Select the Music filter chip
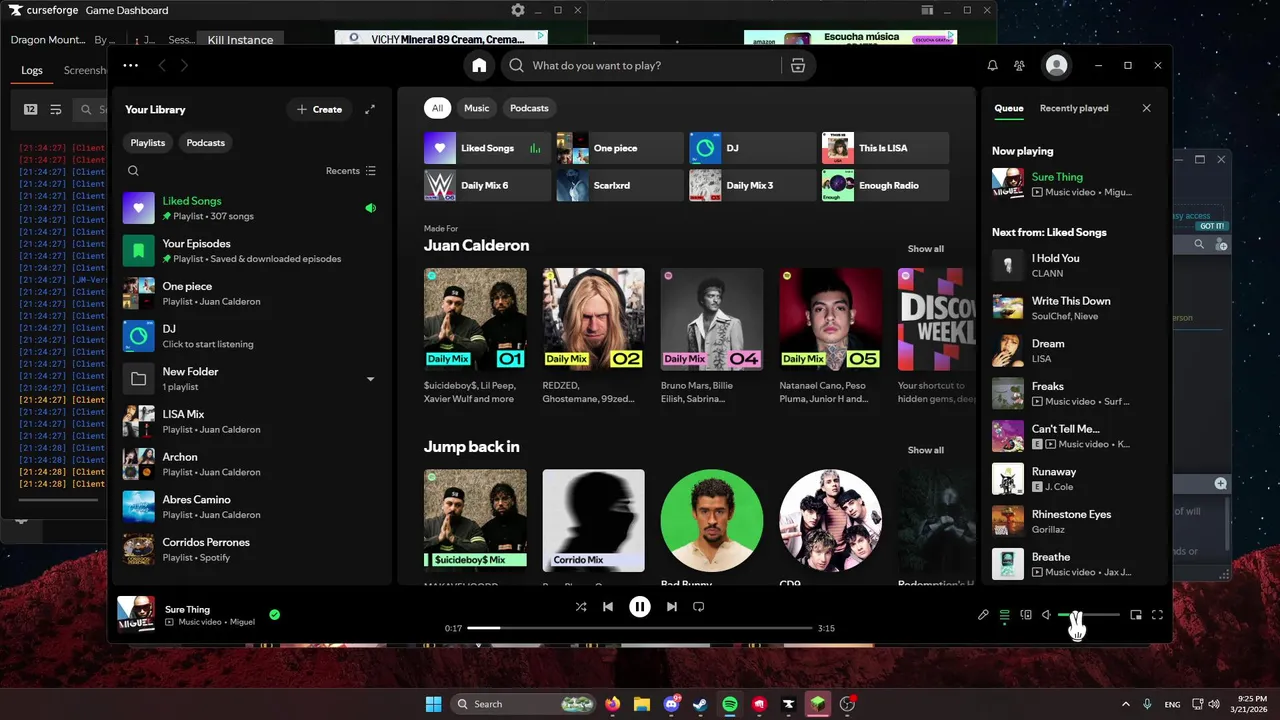 click(477, 108)
